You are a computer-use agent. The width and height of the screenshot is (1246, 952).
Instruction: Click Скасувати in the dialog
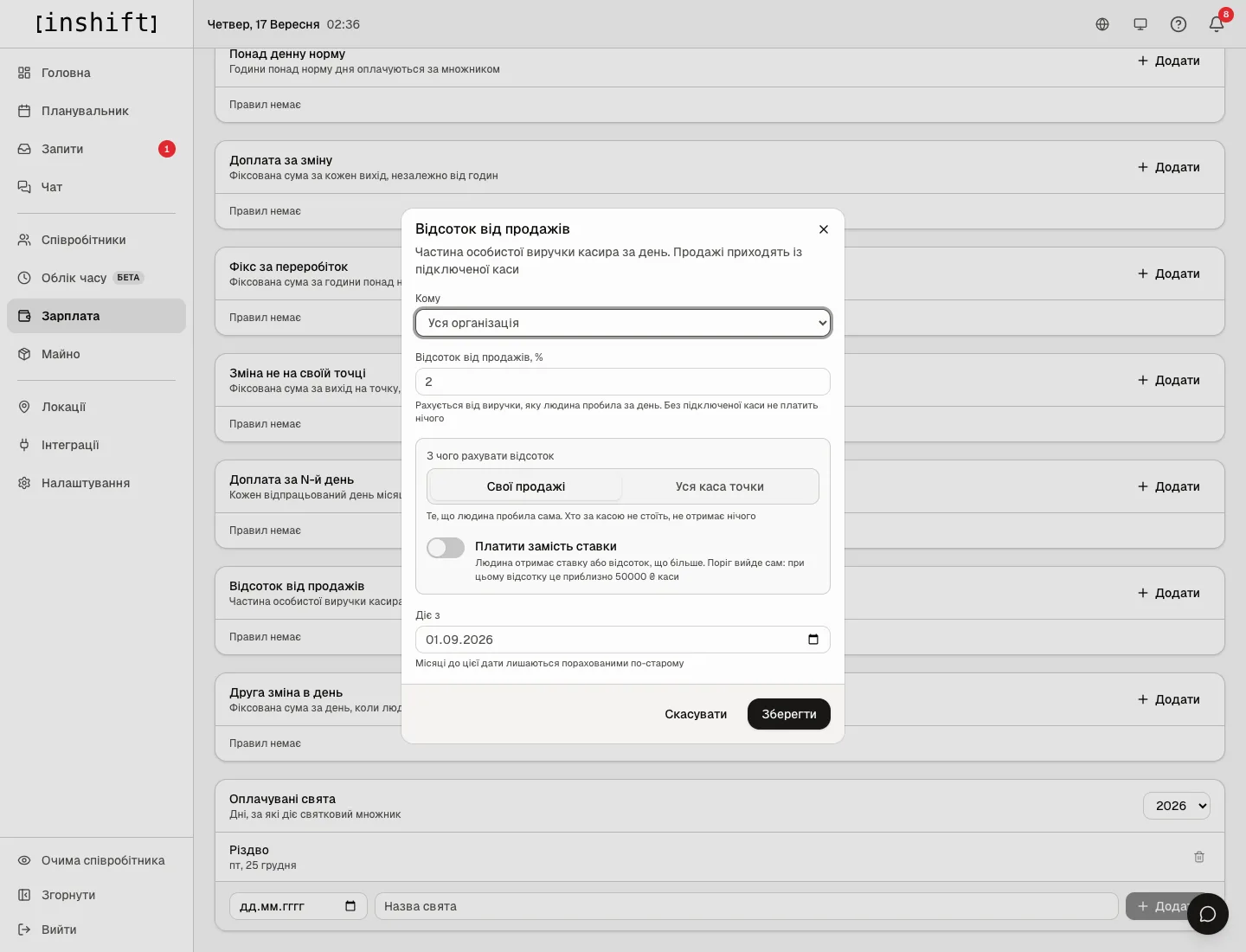click(696, 714)
